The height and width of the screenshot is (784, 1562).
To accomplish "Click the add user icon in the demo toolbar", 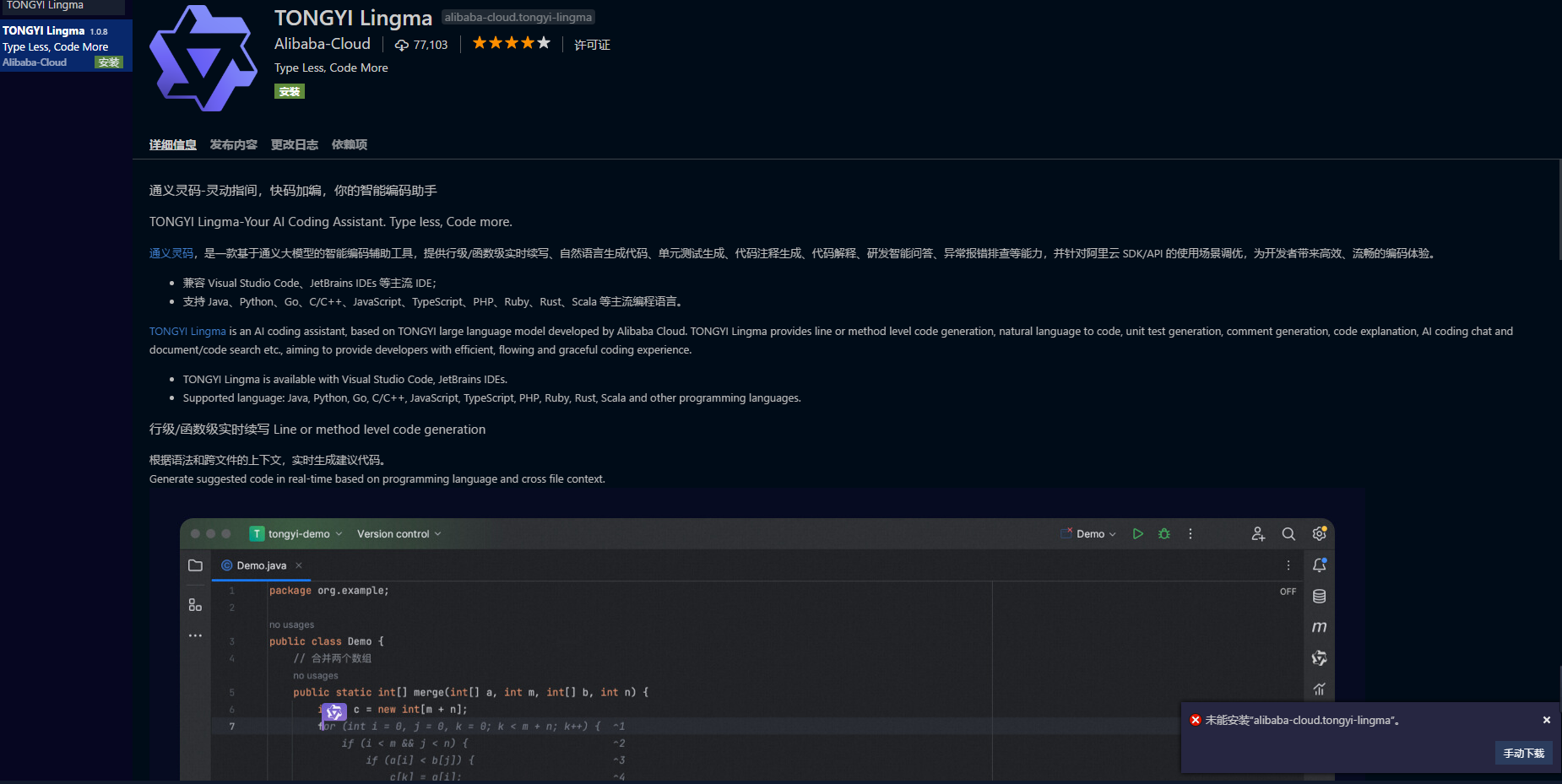I will [x=1258, y=533].
